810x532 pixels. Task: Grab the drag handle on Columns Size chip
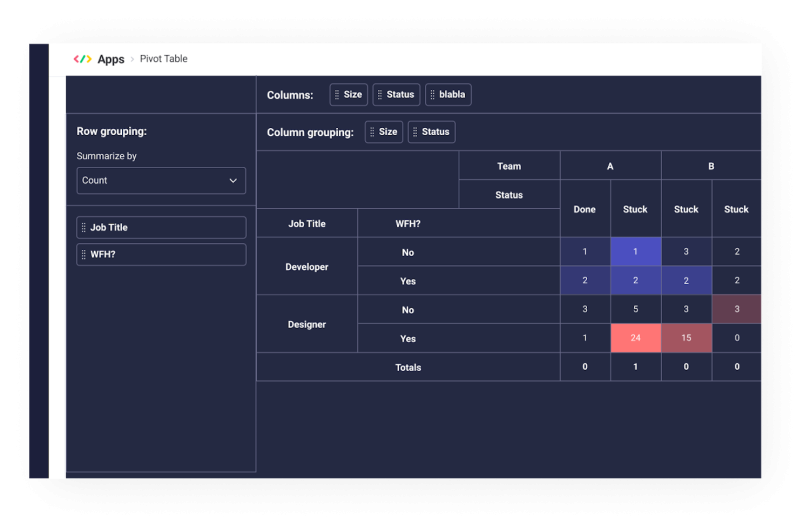[337, 95]
